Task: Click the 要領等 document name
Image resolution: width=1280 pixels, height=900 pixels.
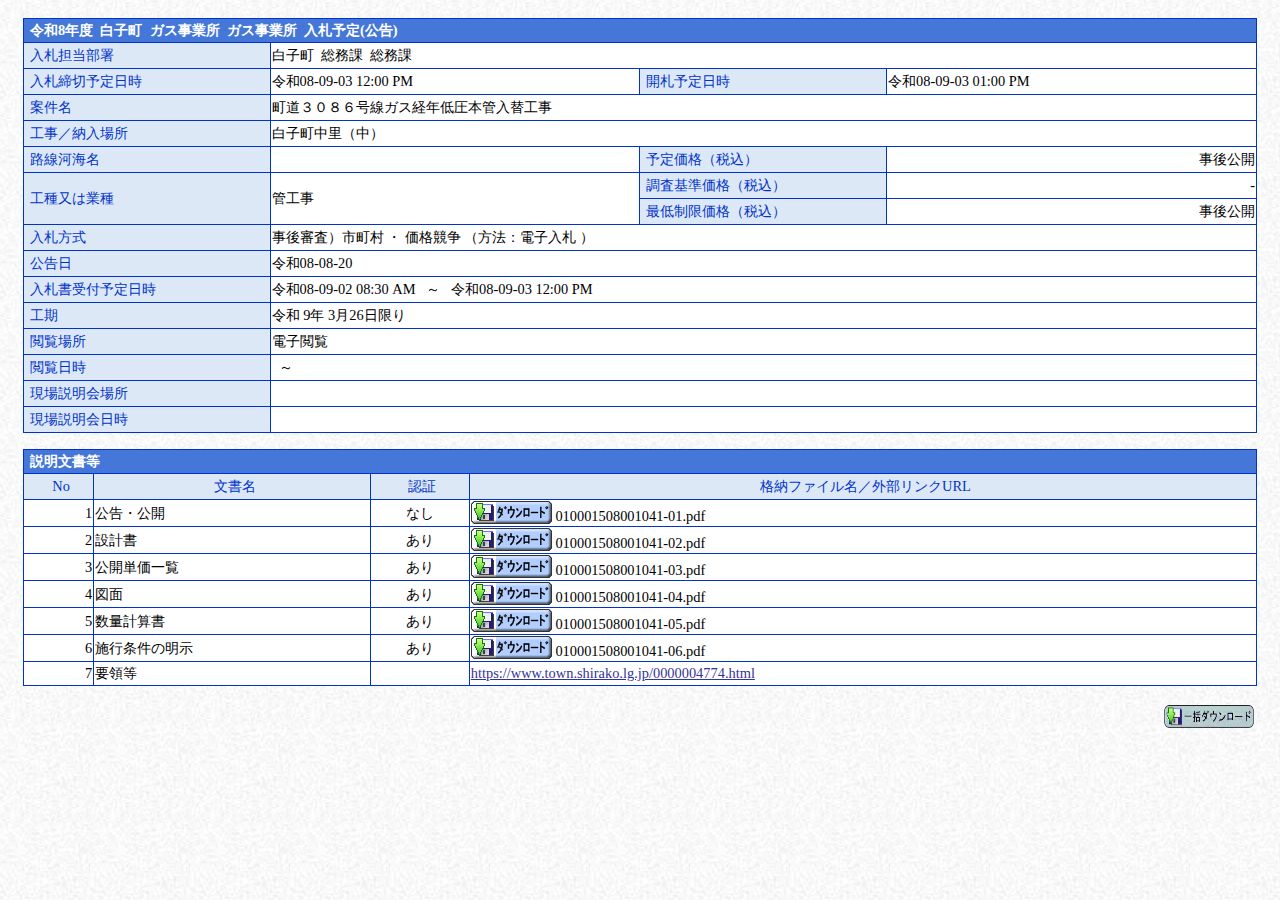Action: [116, 673]
